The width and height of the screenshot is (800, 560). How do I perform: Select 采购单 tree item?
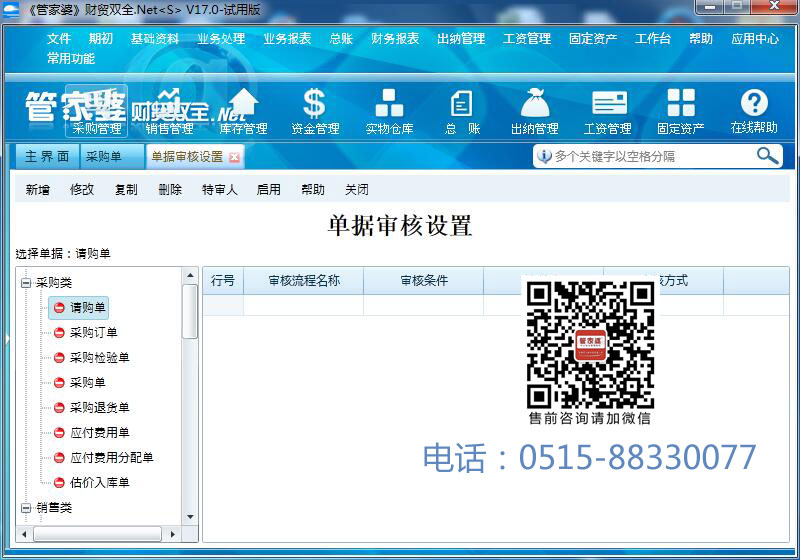point(87,383)
